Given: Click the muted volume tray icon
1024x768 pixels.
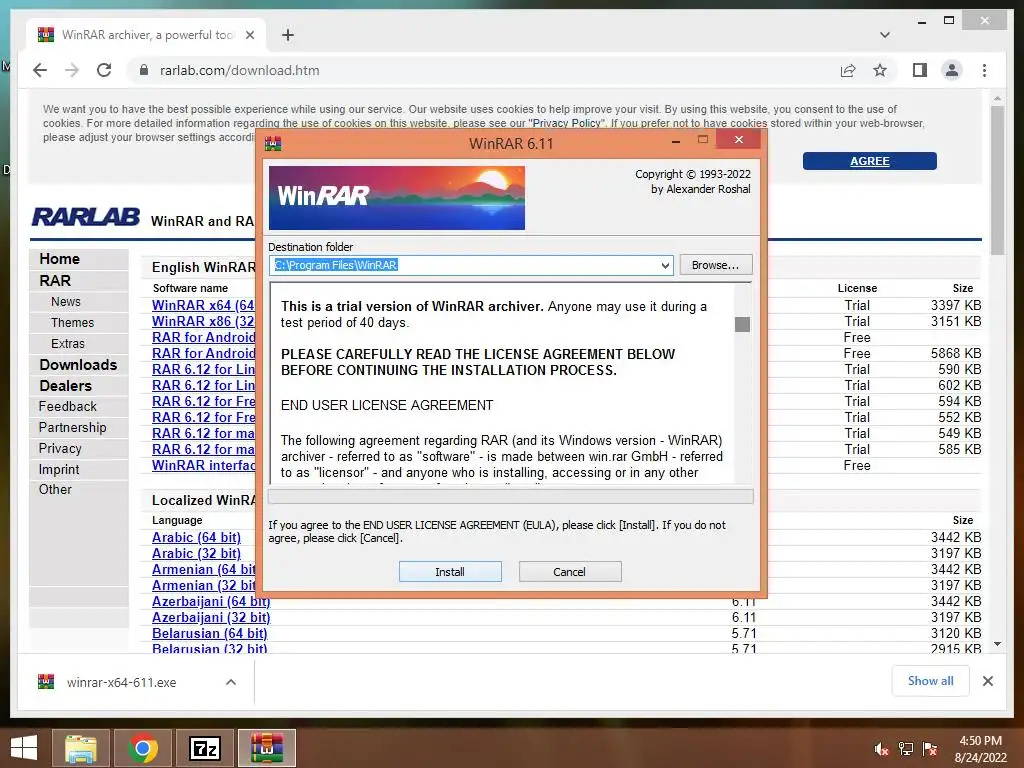Looking at the screenshot, I should 881,749.
